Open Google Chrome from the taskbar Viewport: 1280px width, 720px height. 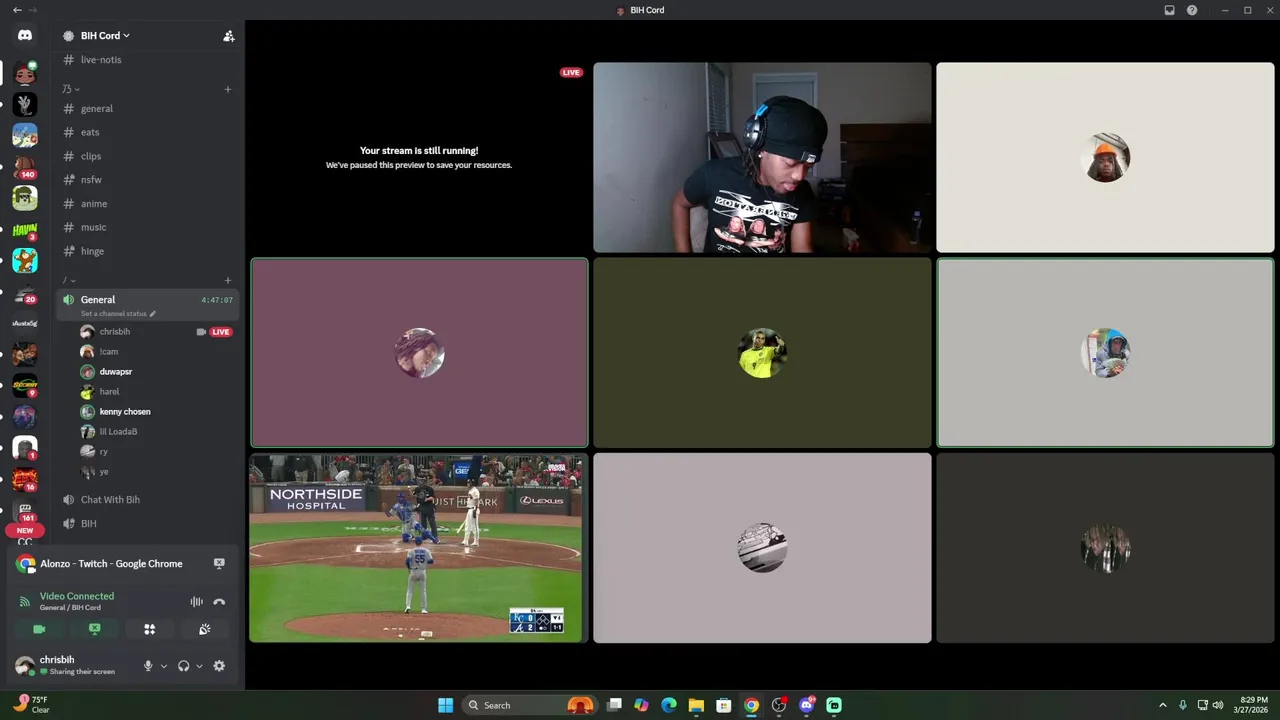[x=751, y=705]
